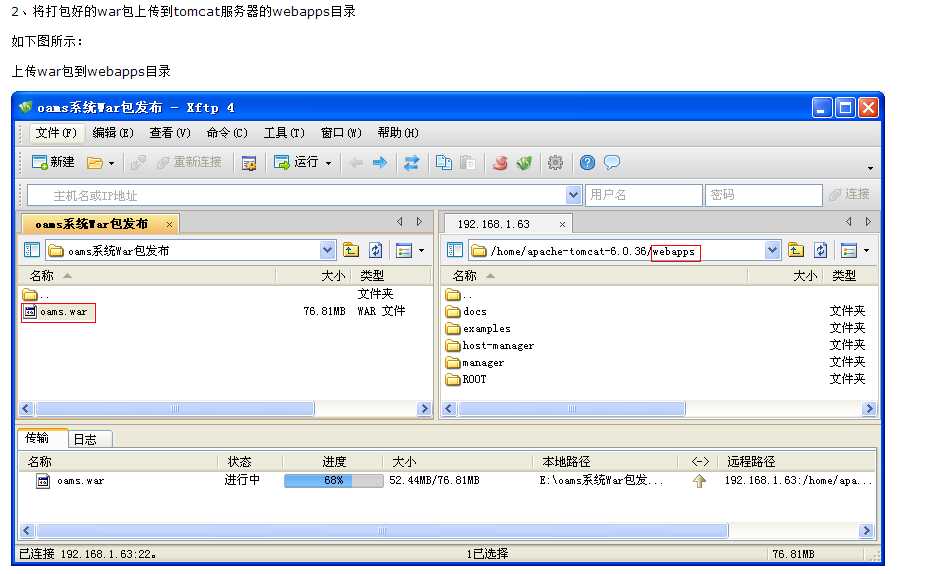This screenshot has height=574, width=936.
Task: Open the 命令(C) menu
Action: [227, 132]
